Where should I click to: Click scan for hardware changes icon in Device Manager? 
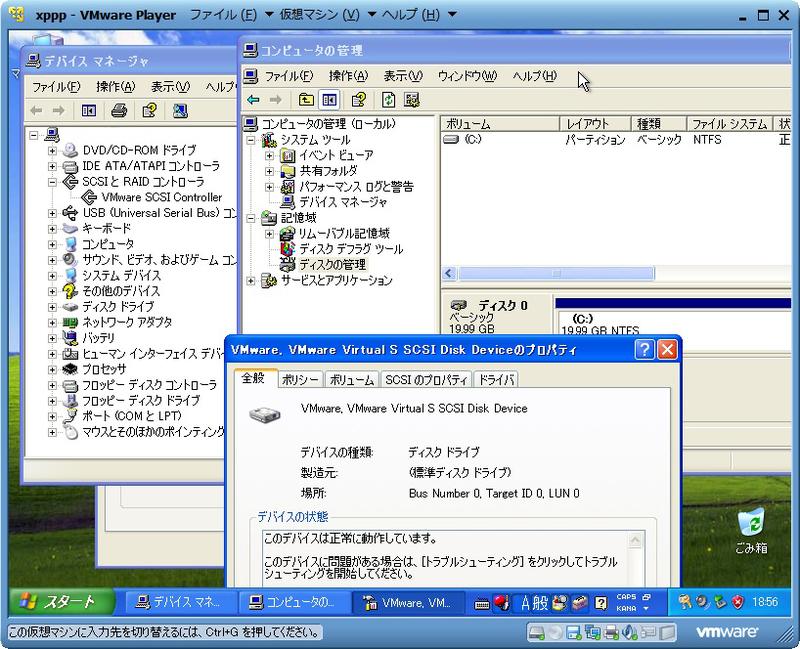coord(180,110)
